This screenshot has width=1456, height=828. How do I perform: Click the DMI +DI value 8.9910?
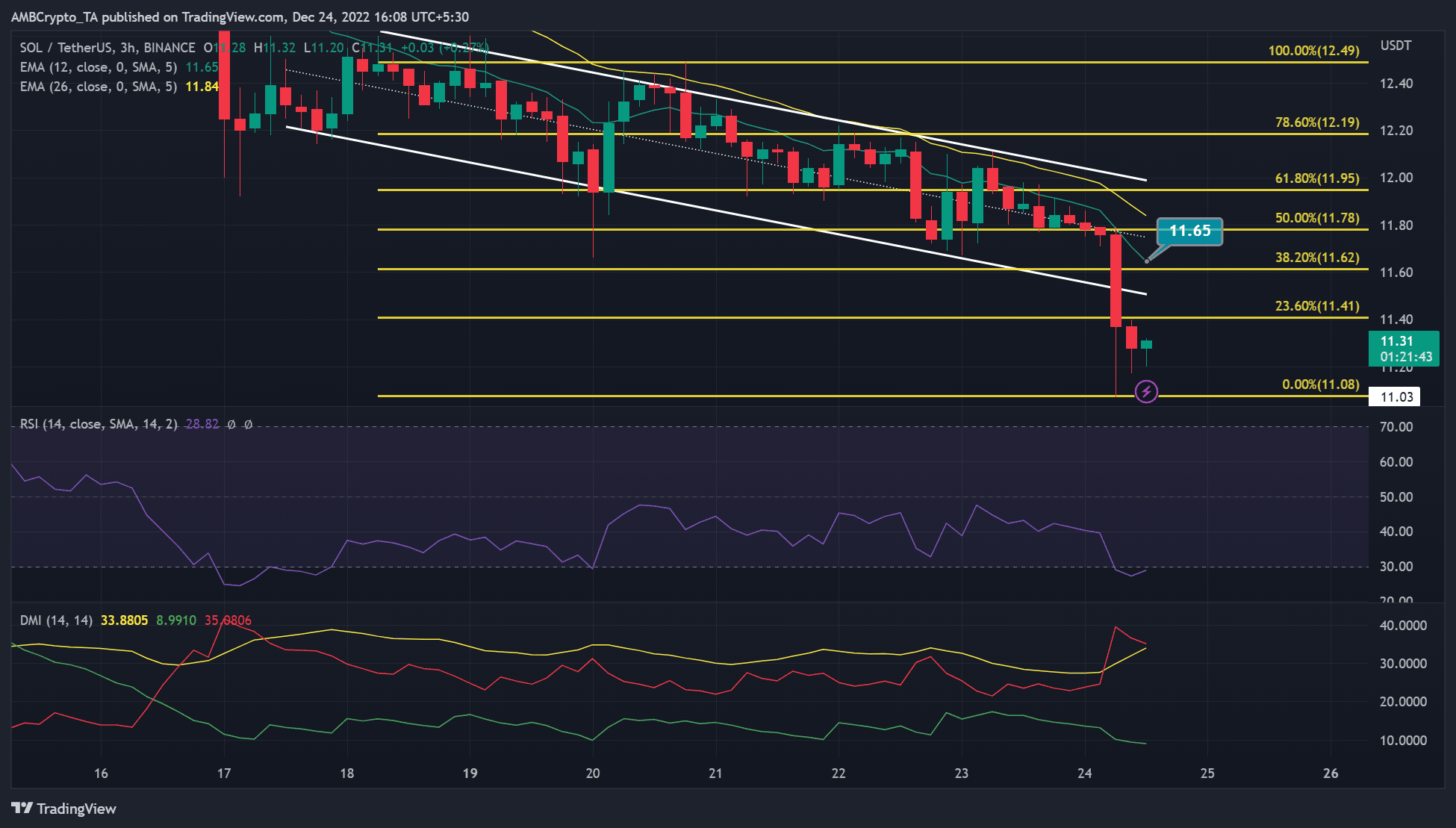(x=176, y=620)
